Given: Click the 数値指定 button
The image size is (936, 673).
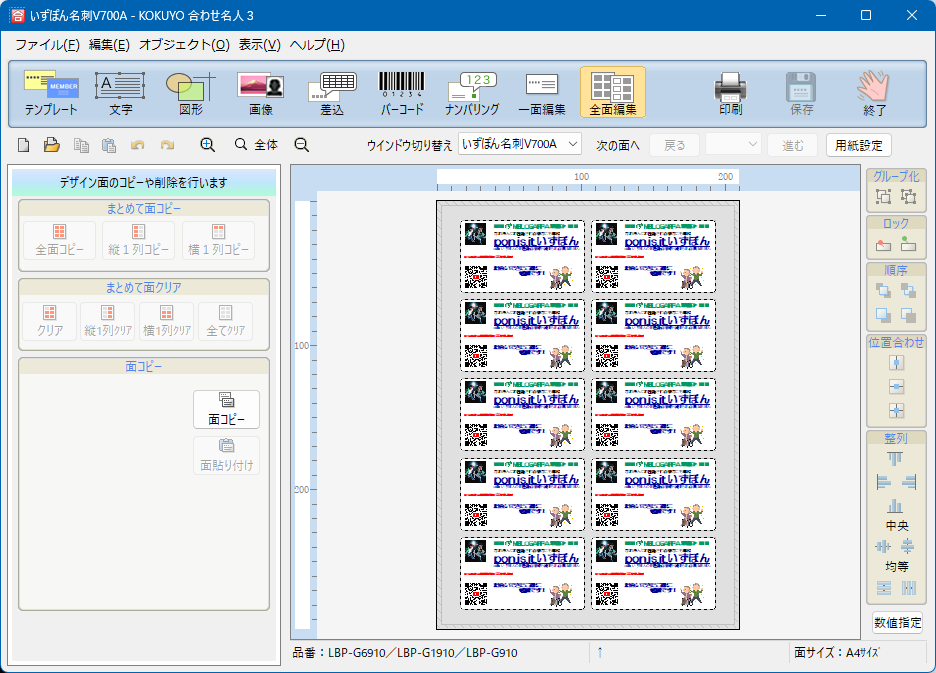Looking at the screenshot, I should (897, 622).
